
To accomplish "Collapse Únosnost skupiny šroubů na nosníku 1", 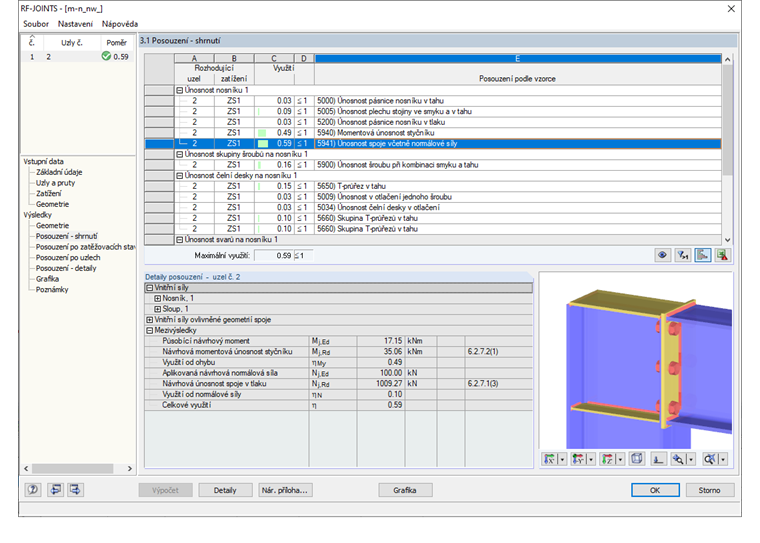I will point(179,154).
